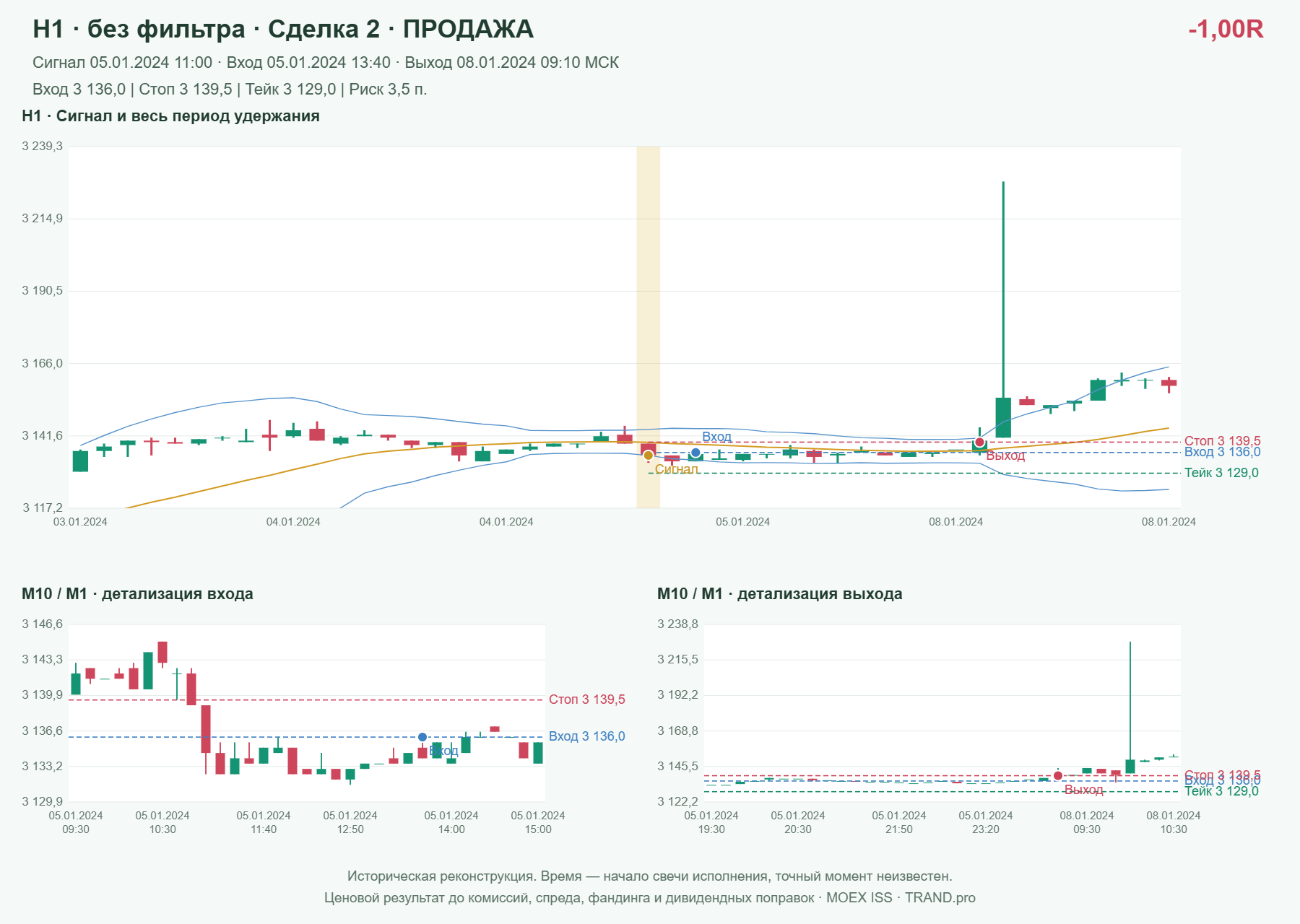Click the 'Тейк 3 129,0' label on the H1 chart
1300x924 pixels.
1221,473
